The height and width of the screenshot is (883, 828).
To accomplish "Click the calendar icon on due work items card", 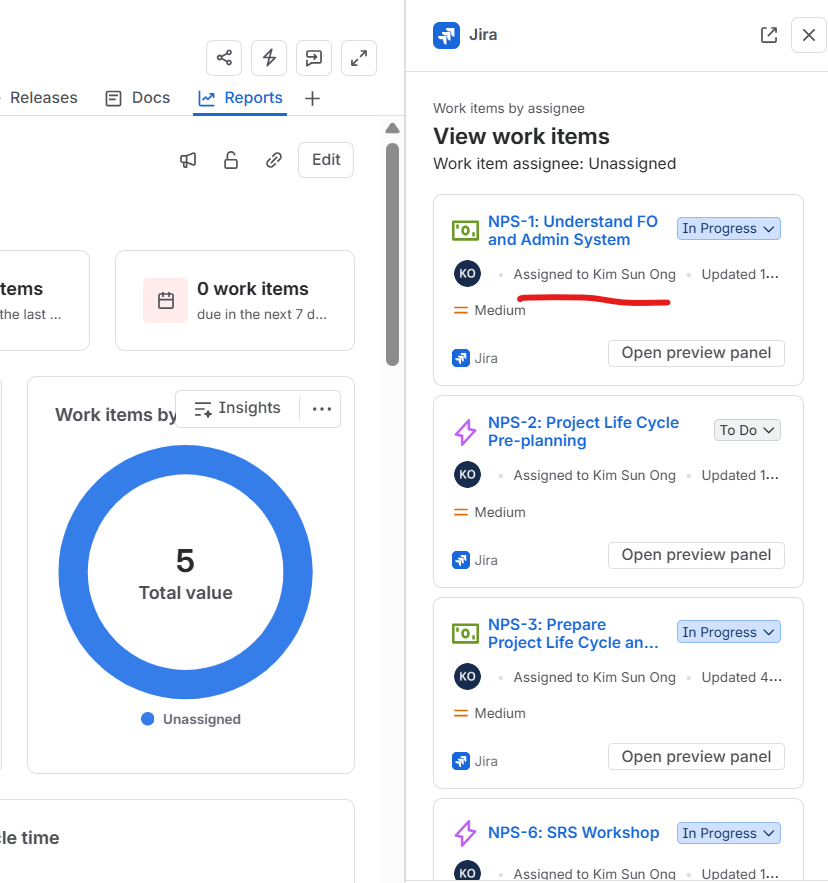I will point(166,300).
